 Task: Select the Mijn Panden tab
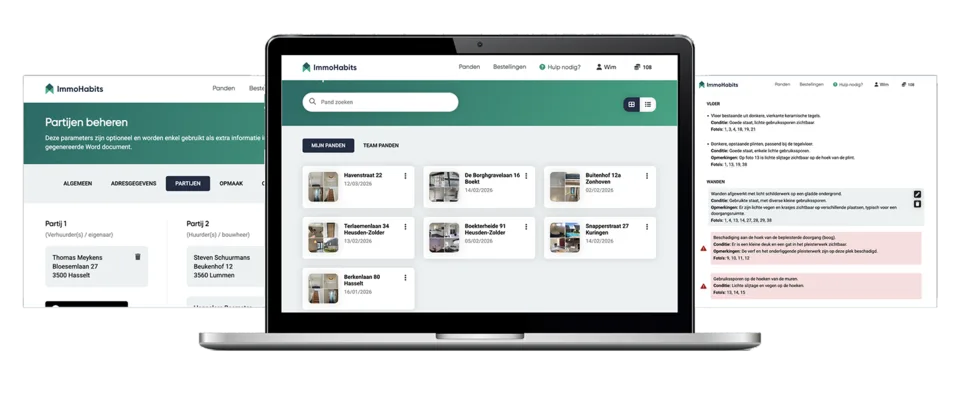328,146
